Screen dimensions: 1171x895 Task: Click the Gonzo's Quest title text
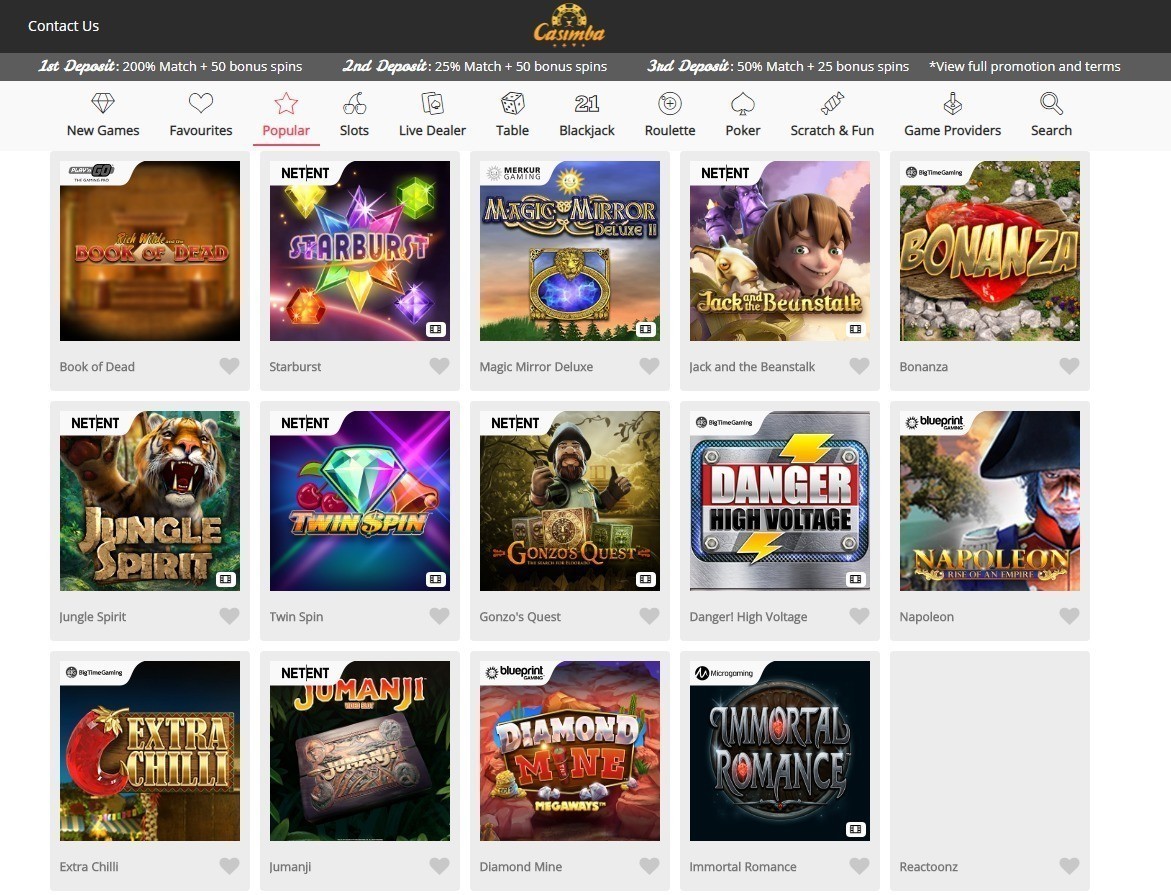pyautogui.click(x=520, y=617)
